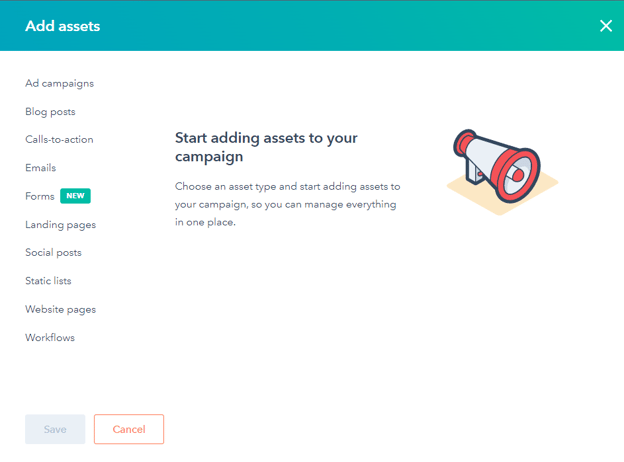The height and width of the screenshot is (462, 624).
Task: Click the Add assets dialog title
Action: (x=62, y=26)
